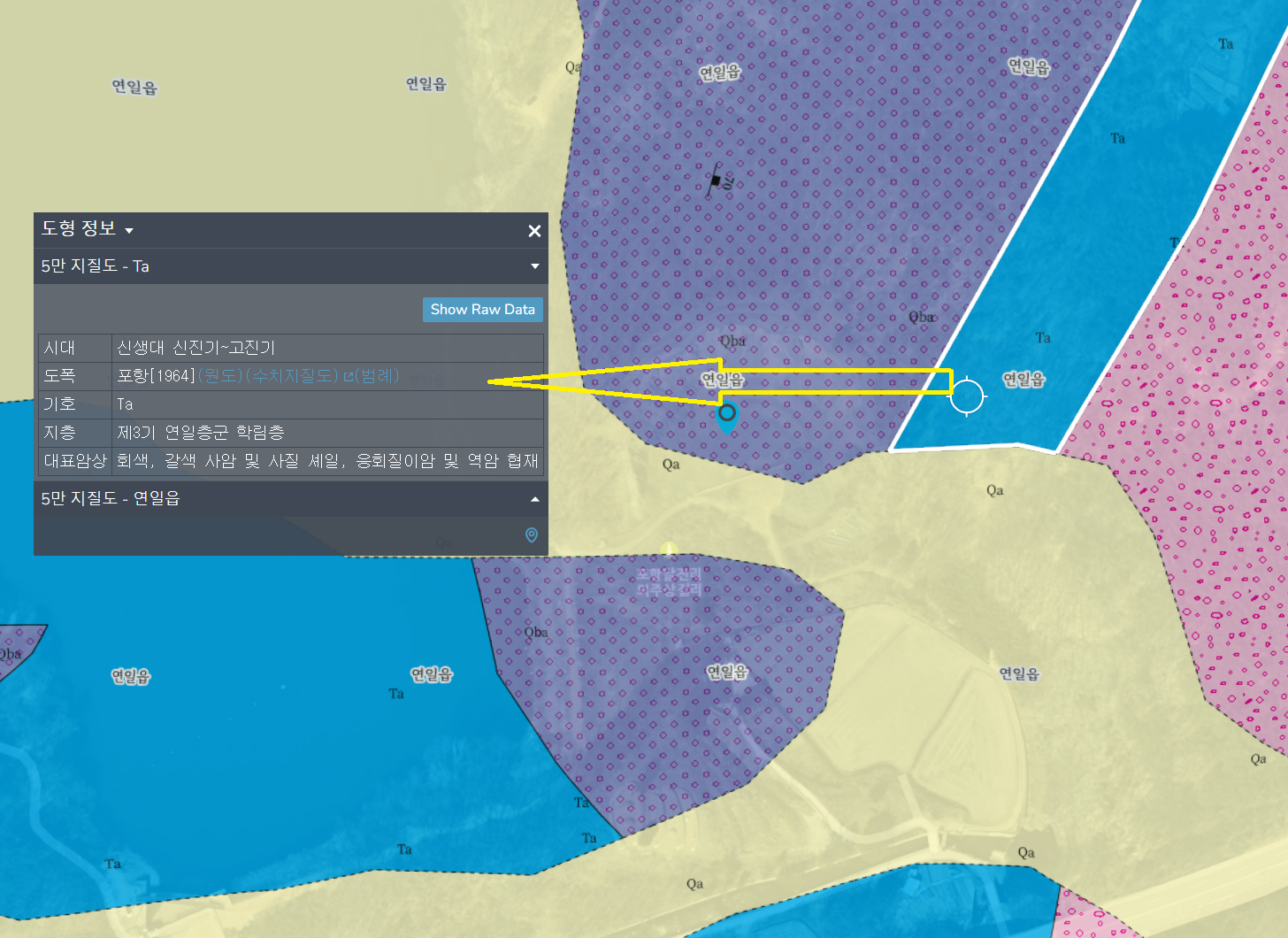This screenshot has width=1288, height=938.
Task: Click the blue map marker pin on map
Action: tap(727, 417)
